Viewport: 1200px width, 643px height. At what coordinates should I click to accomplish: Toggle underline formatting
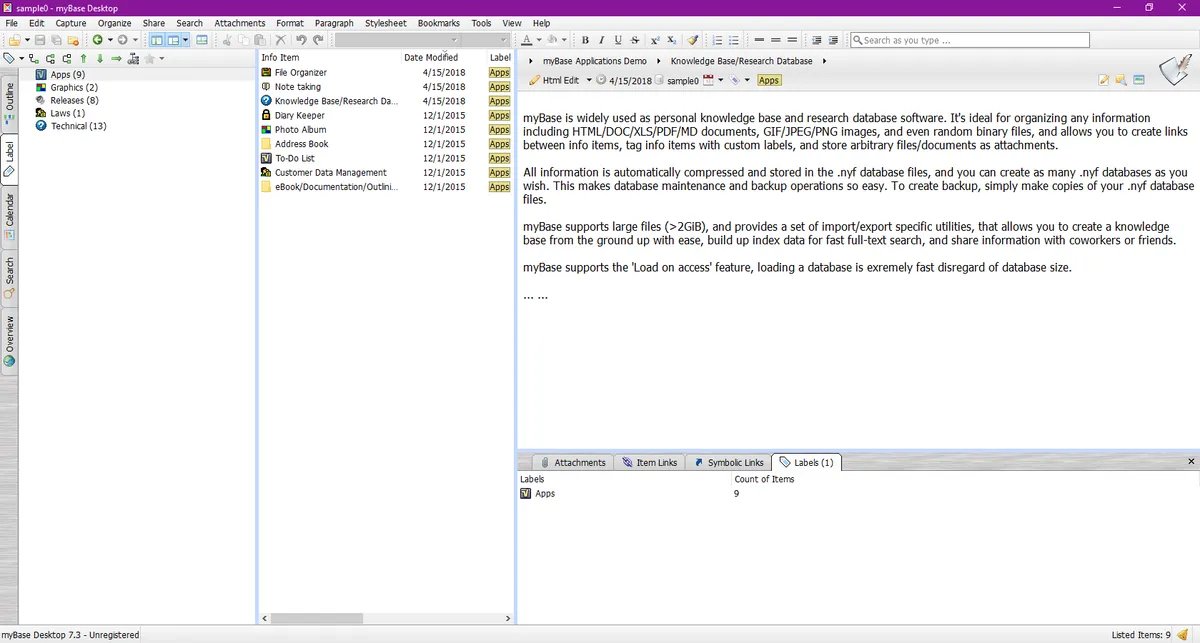point(618,40)
